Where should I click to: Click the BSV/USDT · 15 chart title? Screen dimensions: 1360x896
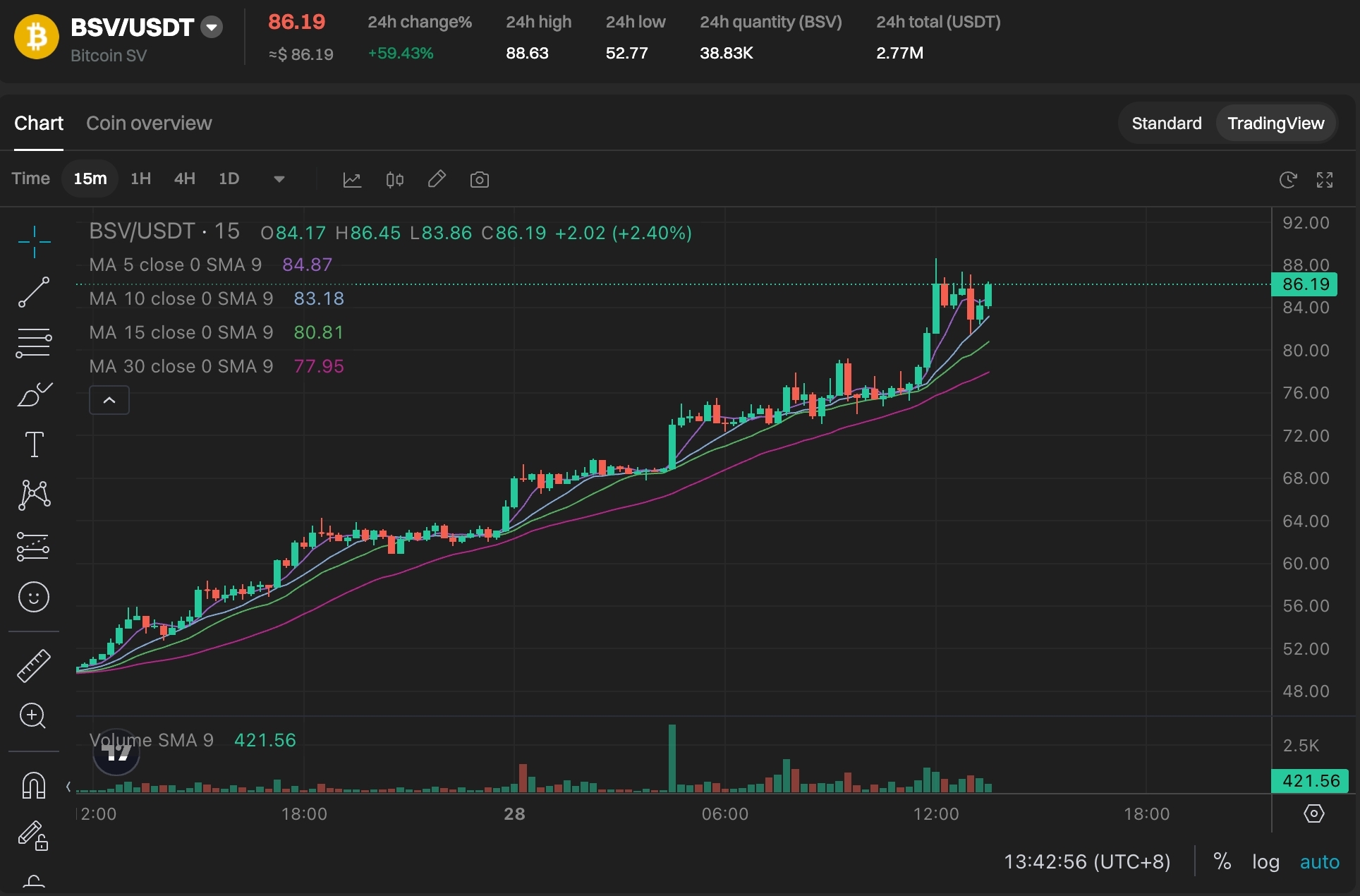coord(164,231)
